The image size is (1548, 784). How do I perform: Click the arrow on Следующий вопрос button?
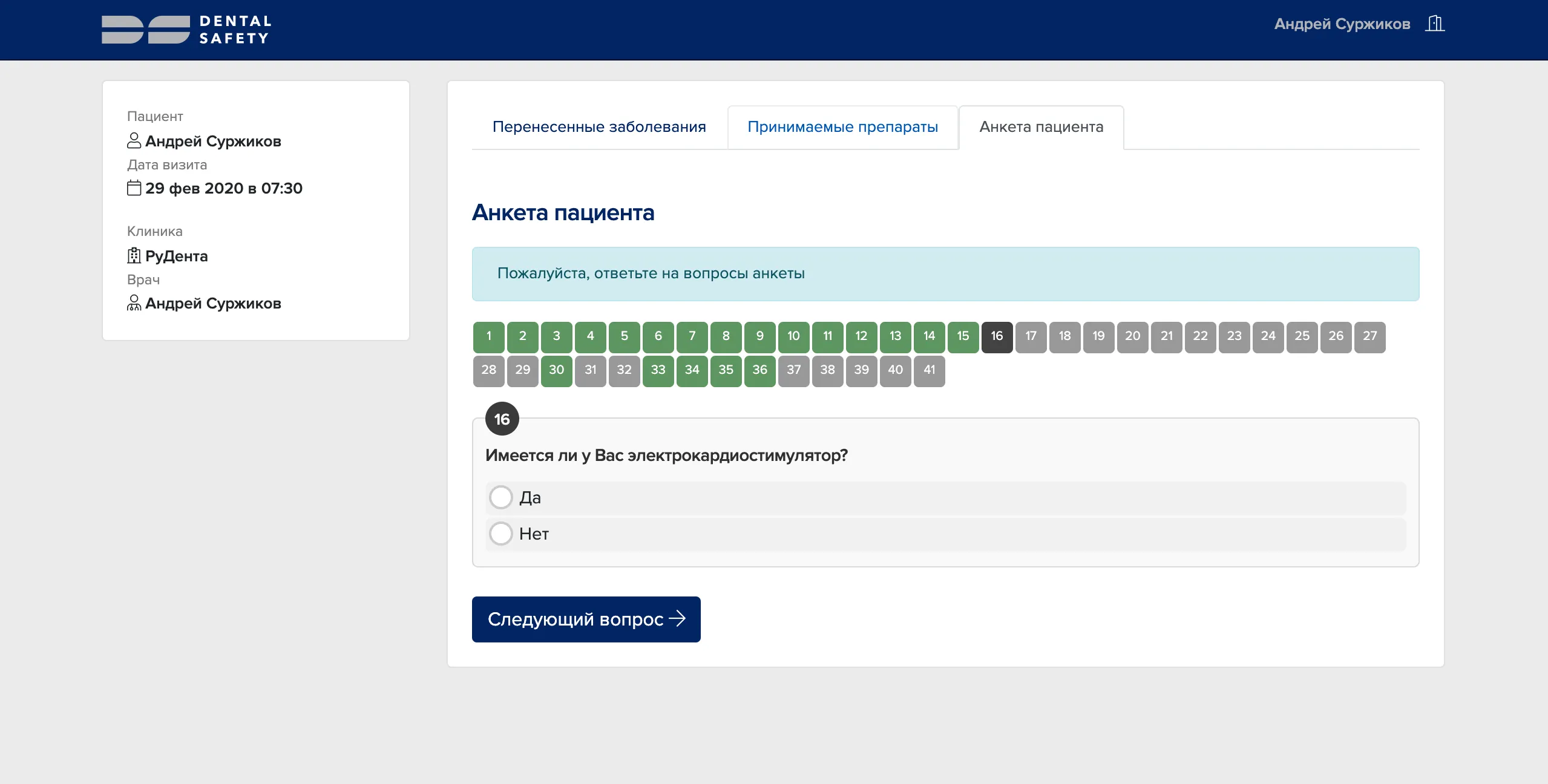tap(677, 618)
